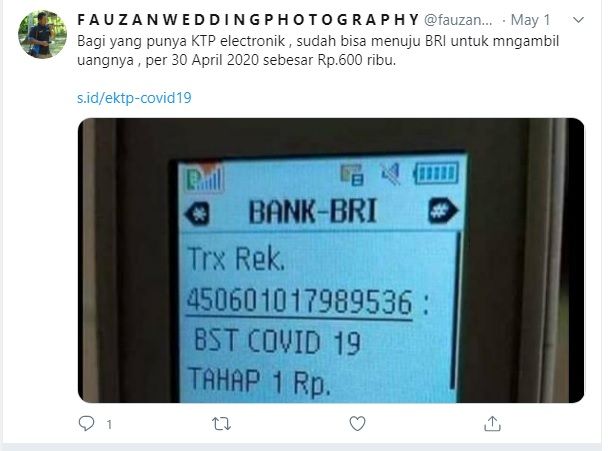Retweet this post using the retweet icon

click(221, 424)
